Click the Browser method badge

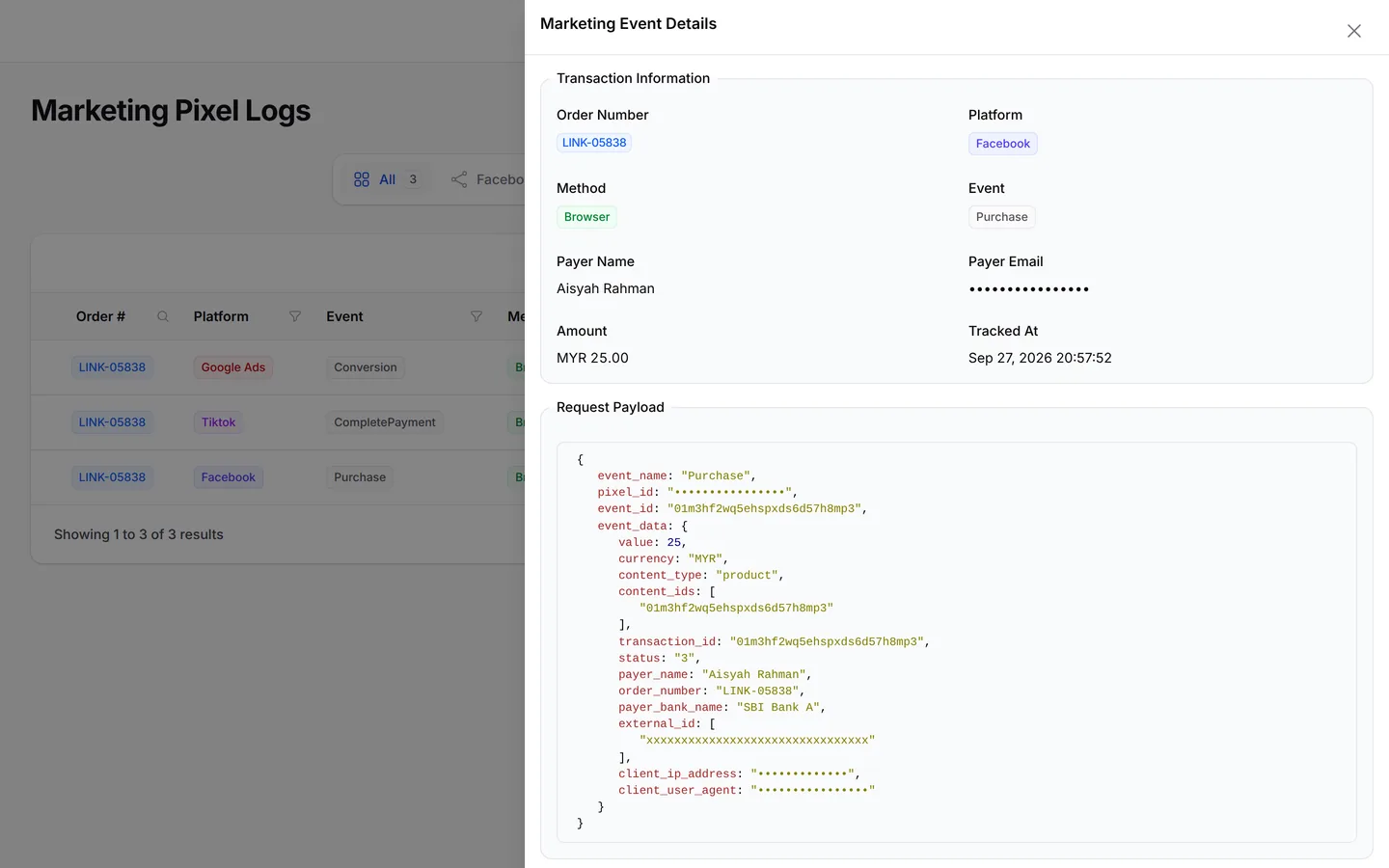pyautogui.click(x=586, y=217)
